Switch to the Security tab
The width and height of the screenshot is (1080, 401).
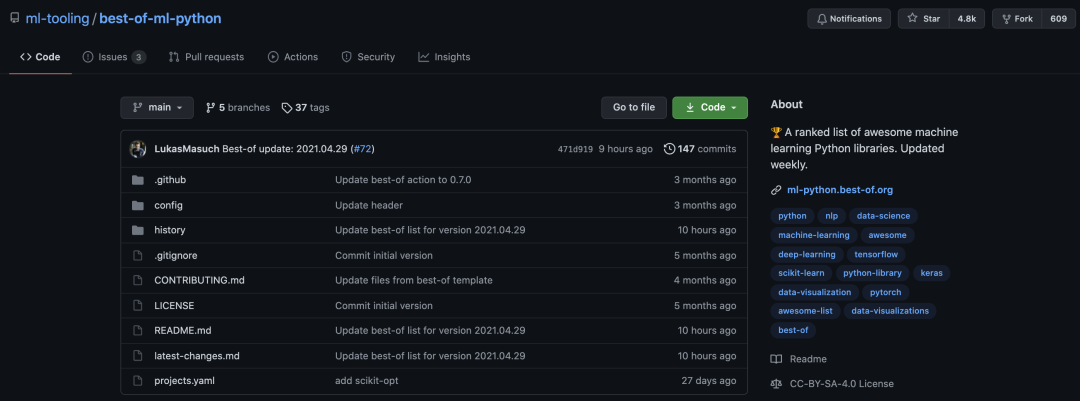368,57
